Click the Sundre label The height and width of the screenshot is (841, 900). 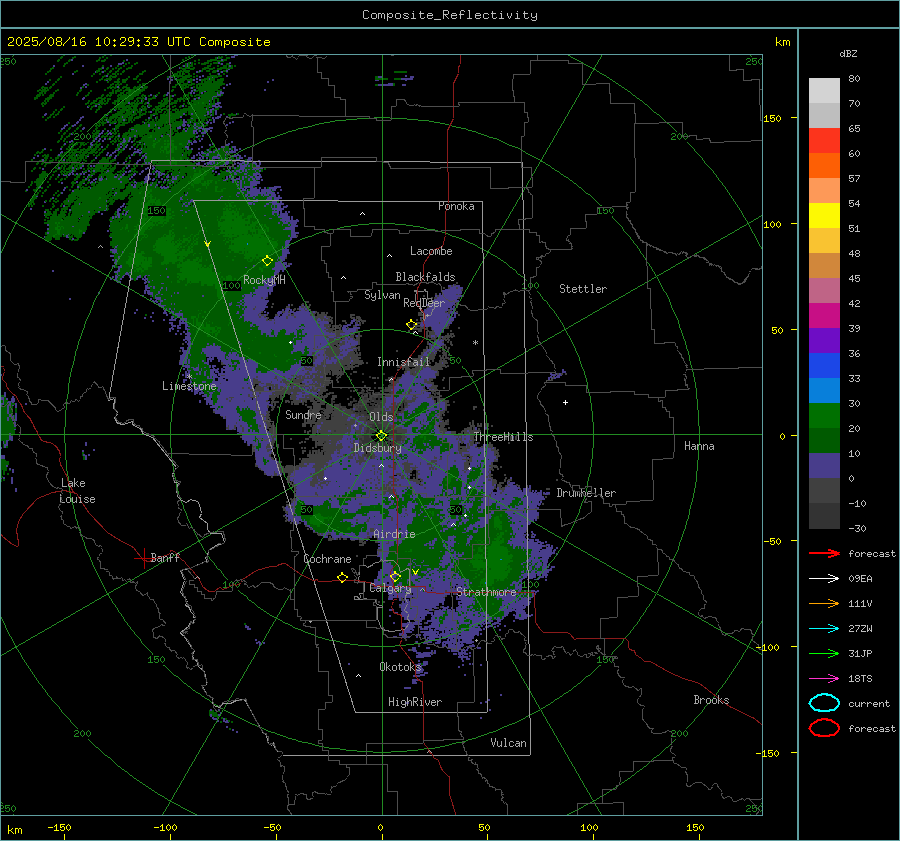[x=303, y=414]
